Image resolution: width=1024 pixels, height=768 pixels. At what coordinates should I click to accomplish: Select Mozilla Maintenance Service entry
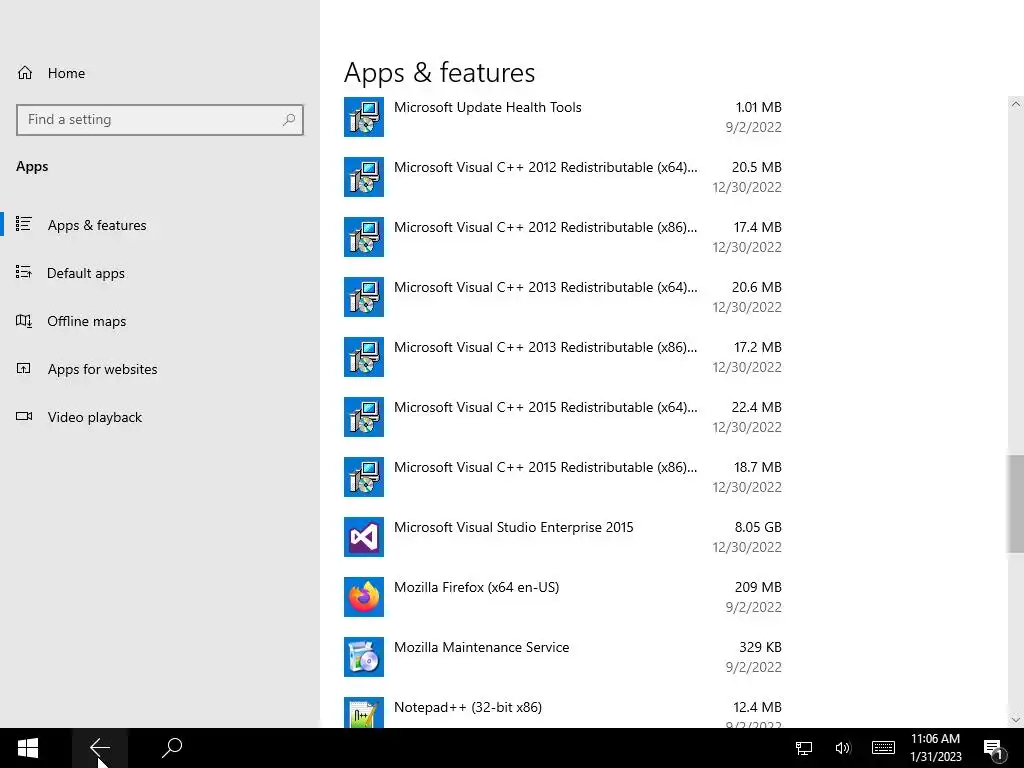pyautogui.click(x=563, y=658)
